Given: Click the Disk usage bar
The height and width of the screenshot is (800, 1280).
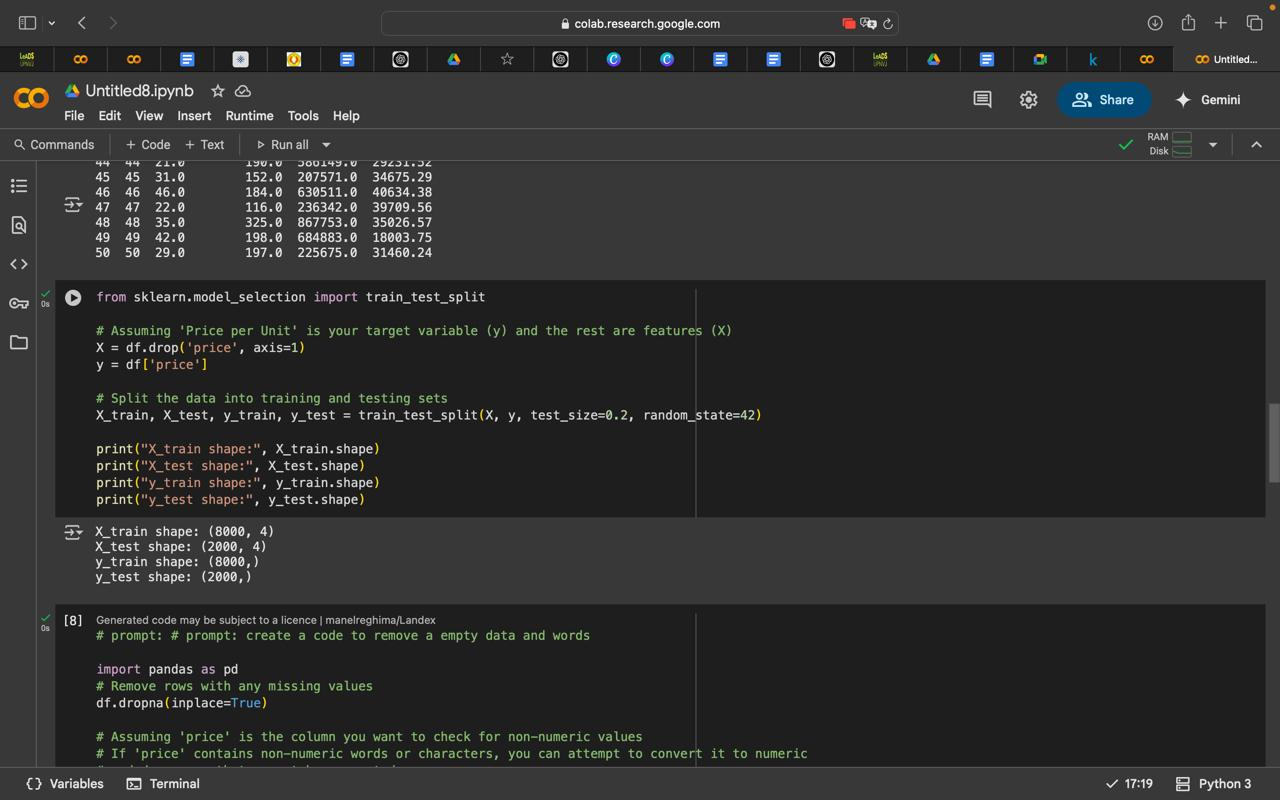Looking at the screenshot, I should (x=1181, y=151).
